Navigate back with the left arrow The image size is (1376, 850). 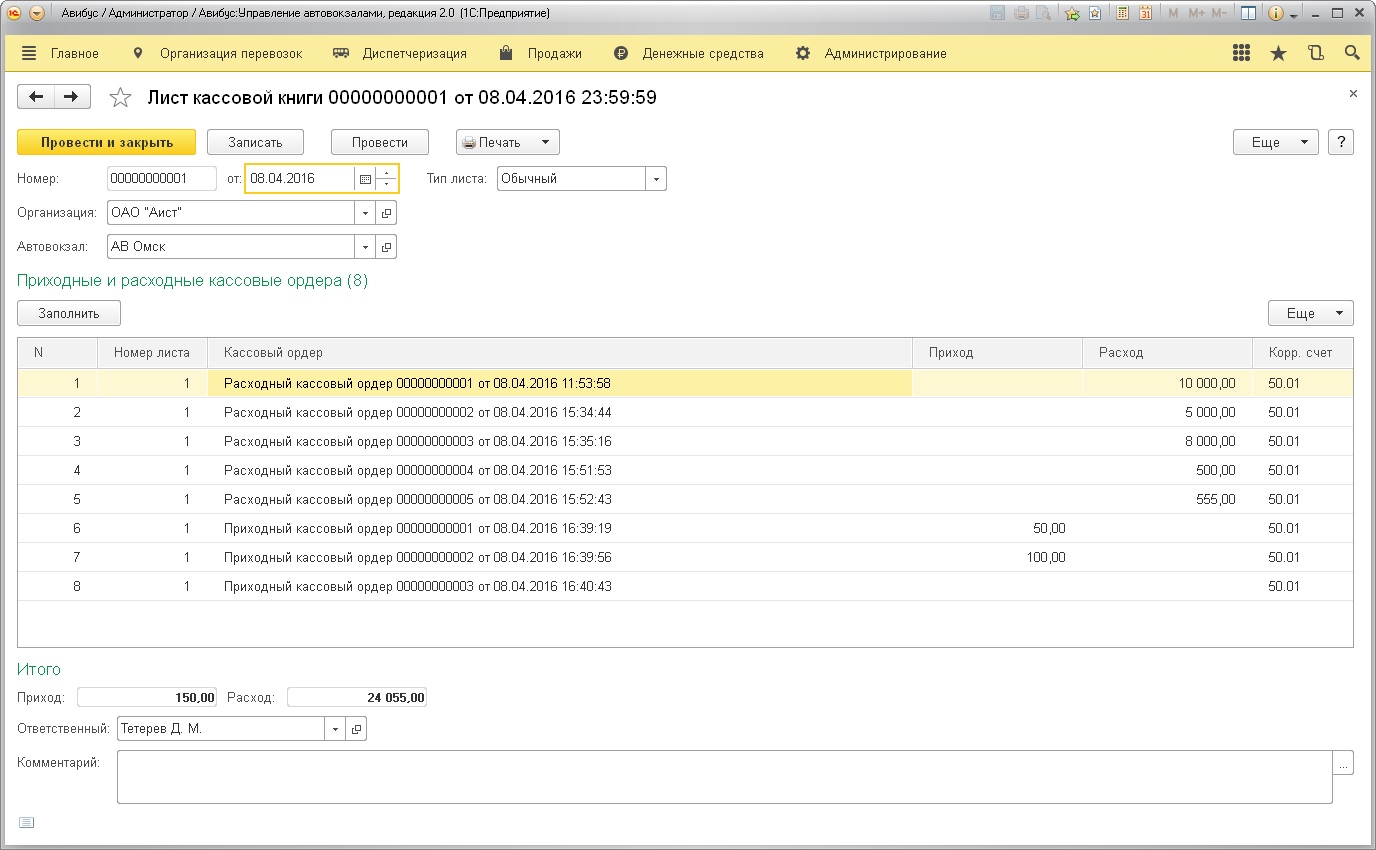point(37,97)
